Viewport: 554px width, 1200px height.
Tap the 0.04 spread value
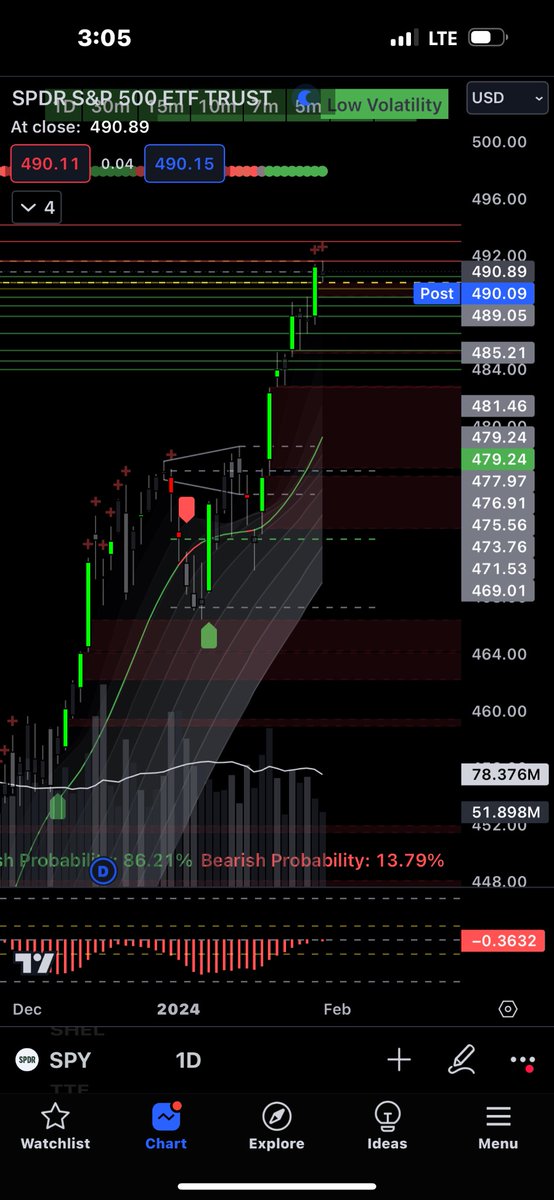click(117, 163)
